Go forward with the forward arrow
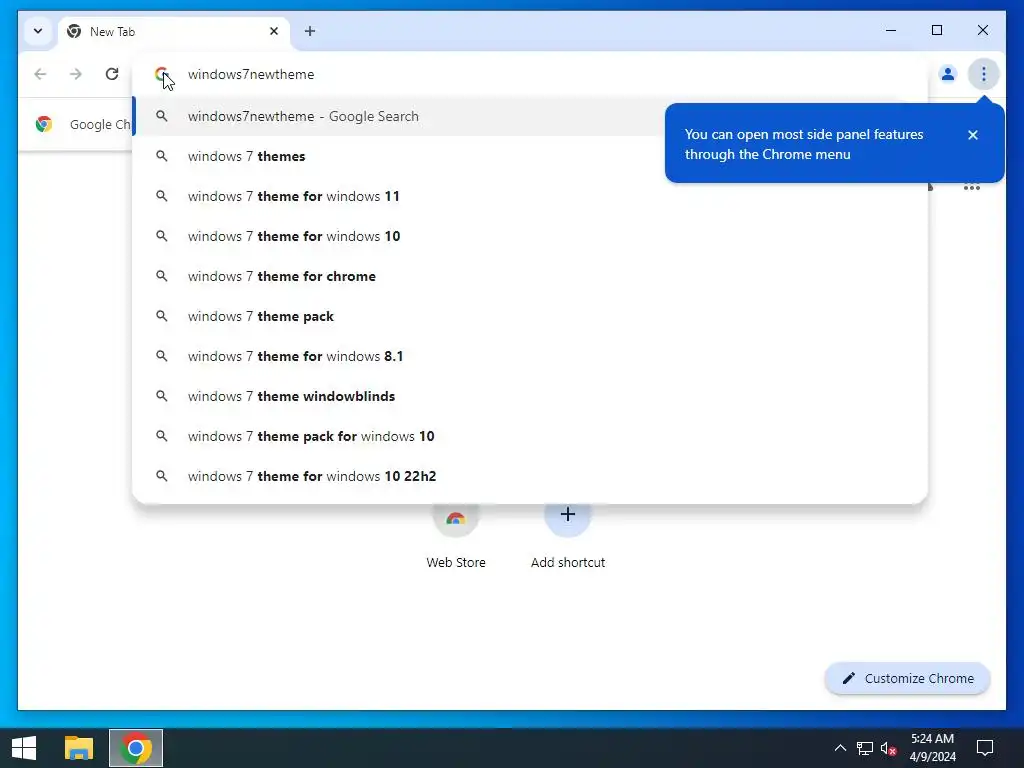The height and width of the screenshot is (768, 1024). [76, 74]
